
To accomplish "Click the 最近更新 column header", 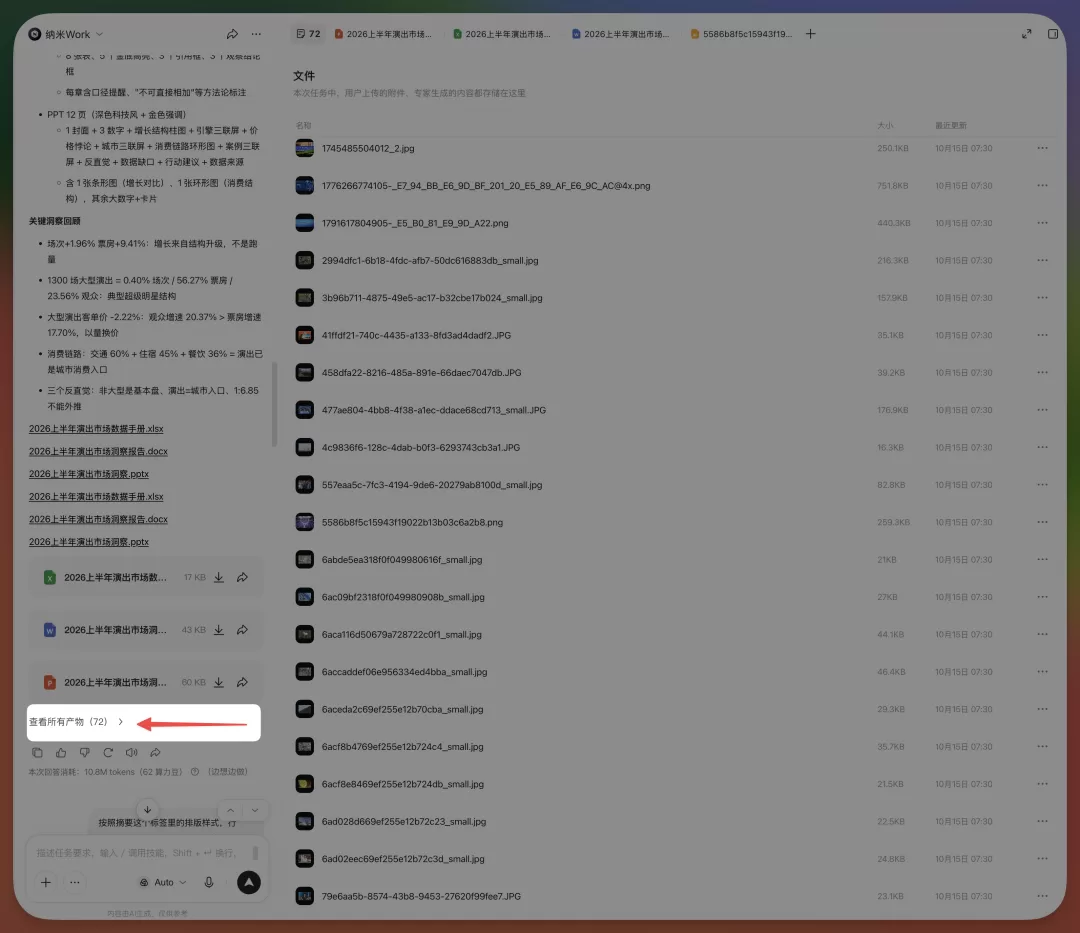I will click(x=951, y=125).
